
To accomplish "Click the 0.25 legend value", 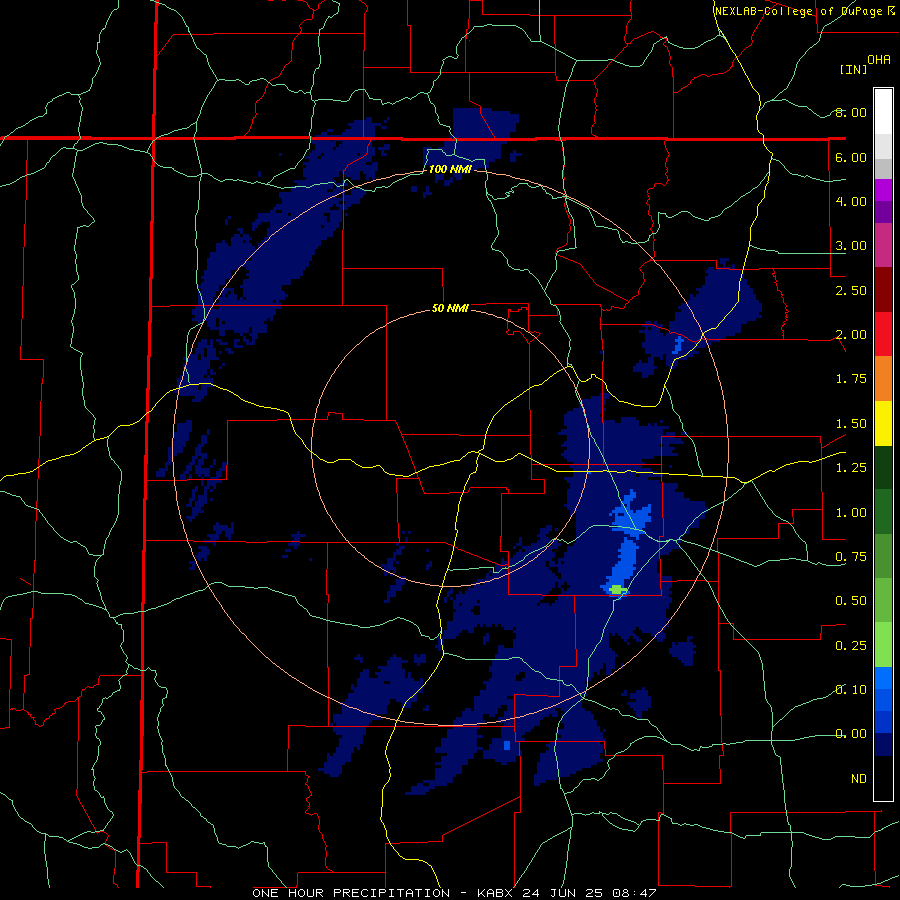I will (851, 646).
